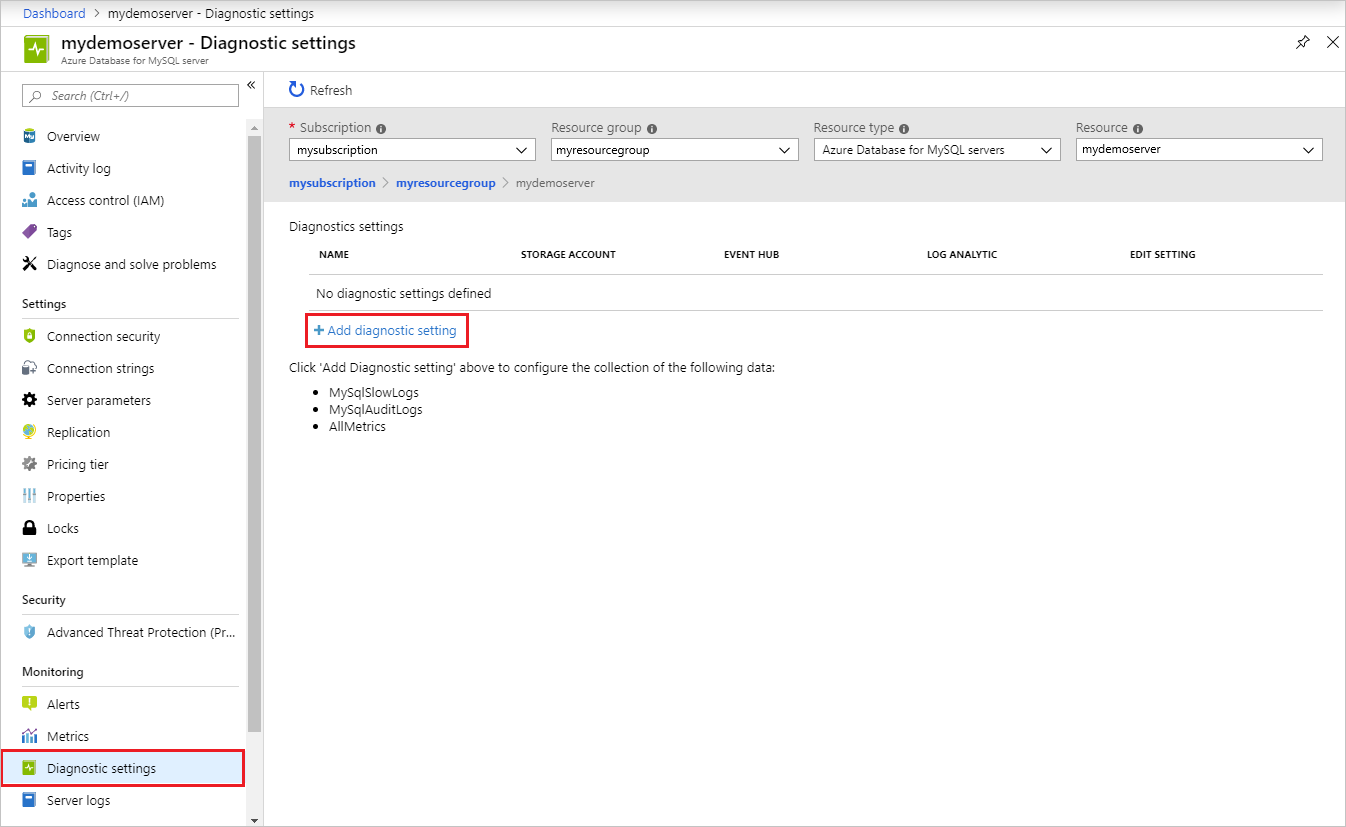Click the Export template icon
The height and width of the screenshot is (827, 1346).
click(30, 561)
